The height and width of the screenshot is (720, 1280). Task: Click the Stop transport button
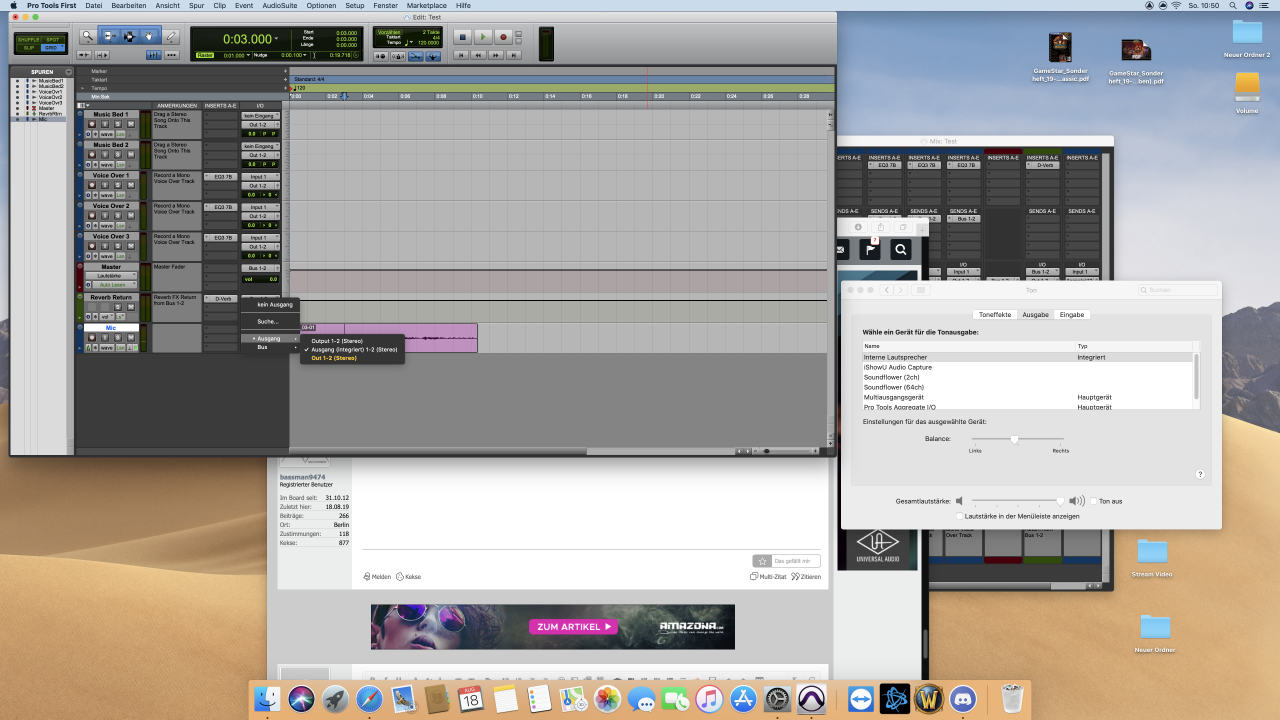462,37
